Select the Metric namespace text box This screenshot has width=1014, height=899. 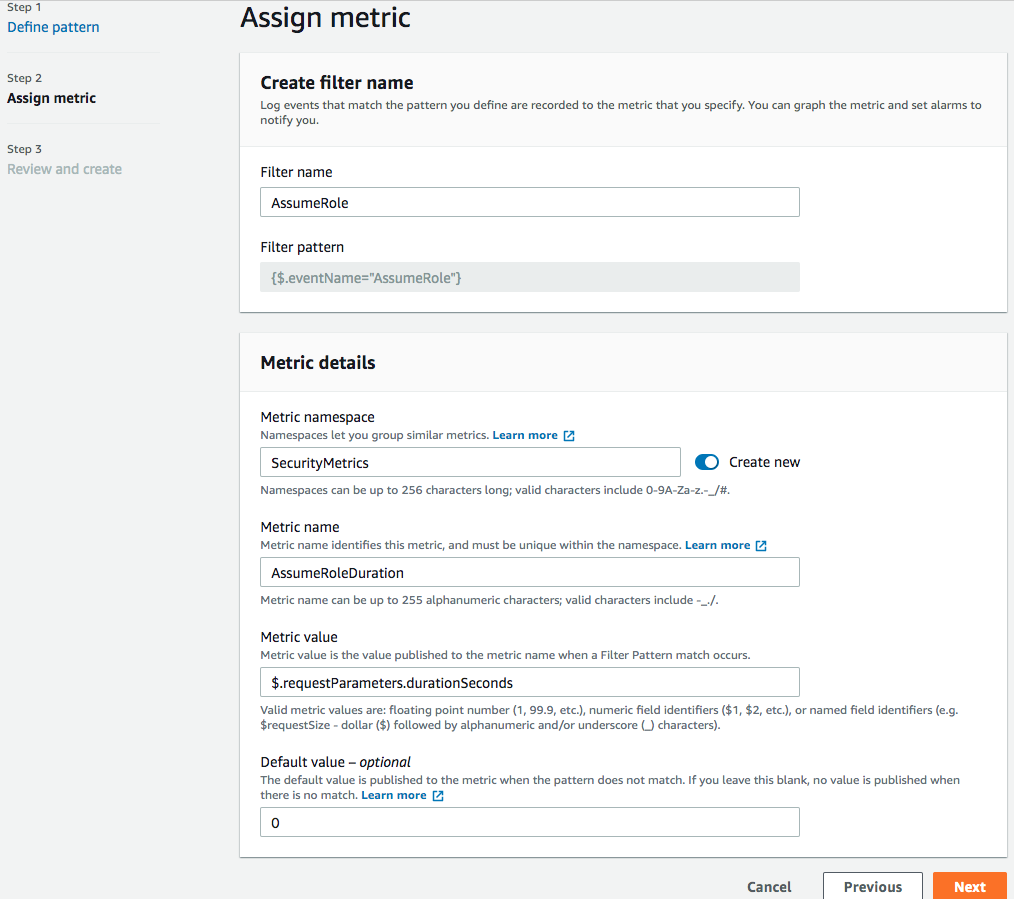[470, 462]
